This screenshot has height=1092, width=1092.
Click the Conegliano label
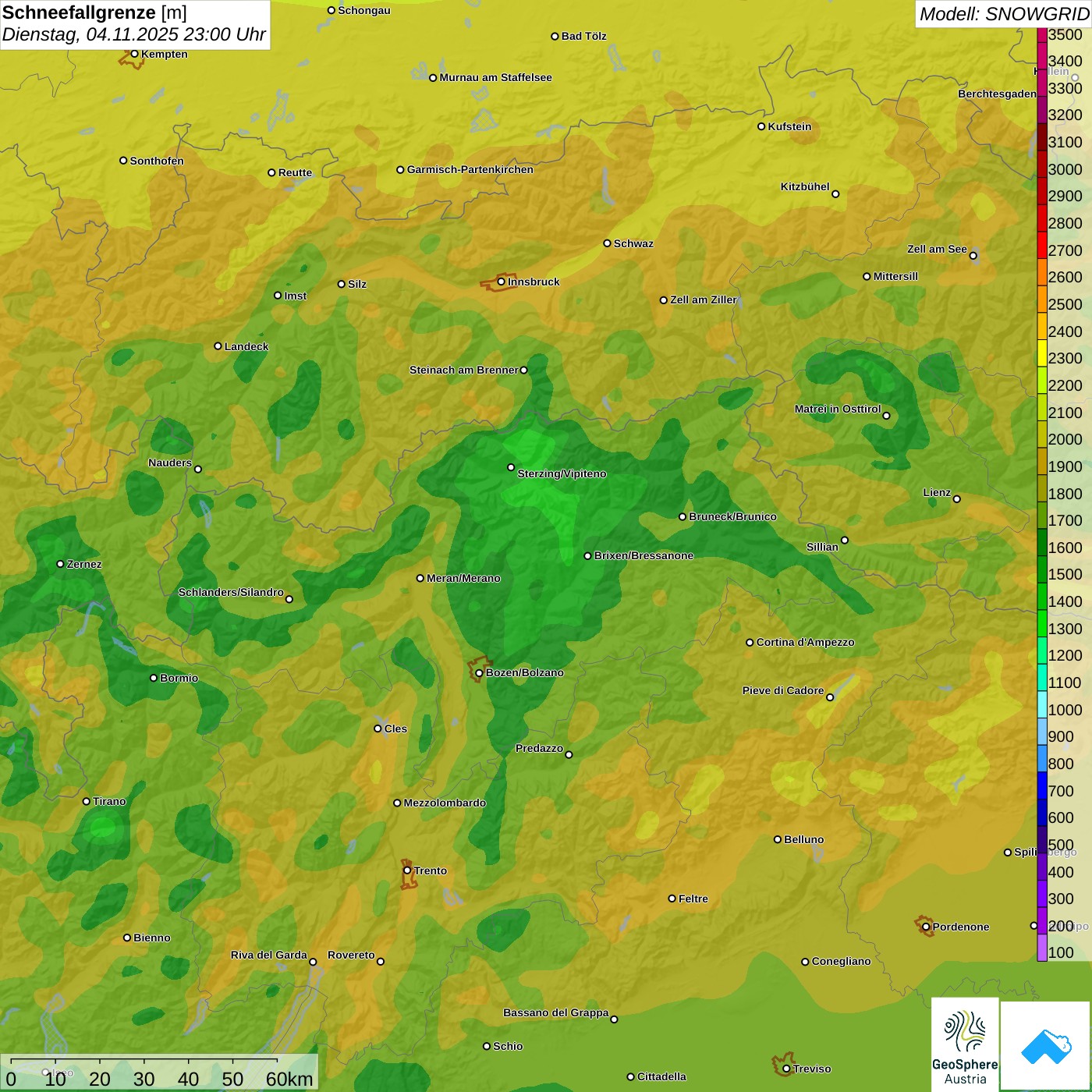click(x=842, y=961)
